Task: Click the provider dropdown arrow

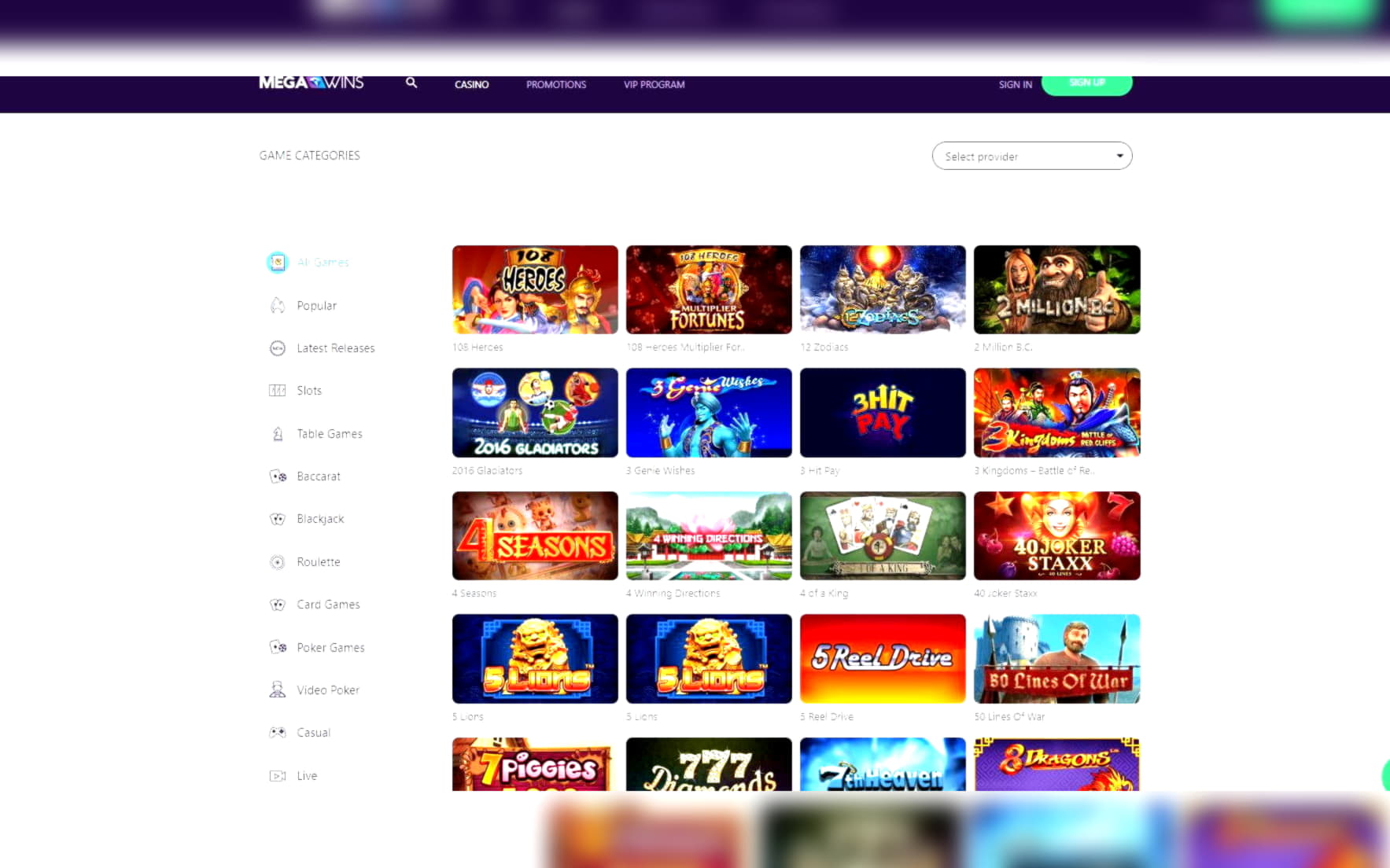Action: tap(1119, 156)
